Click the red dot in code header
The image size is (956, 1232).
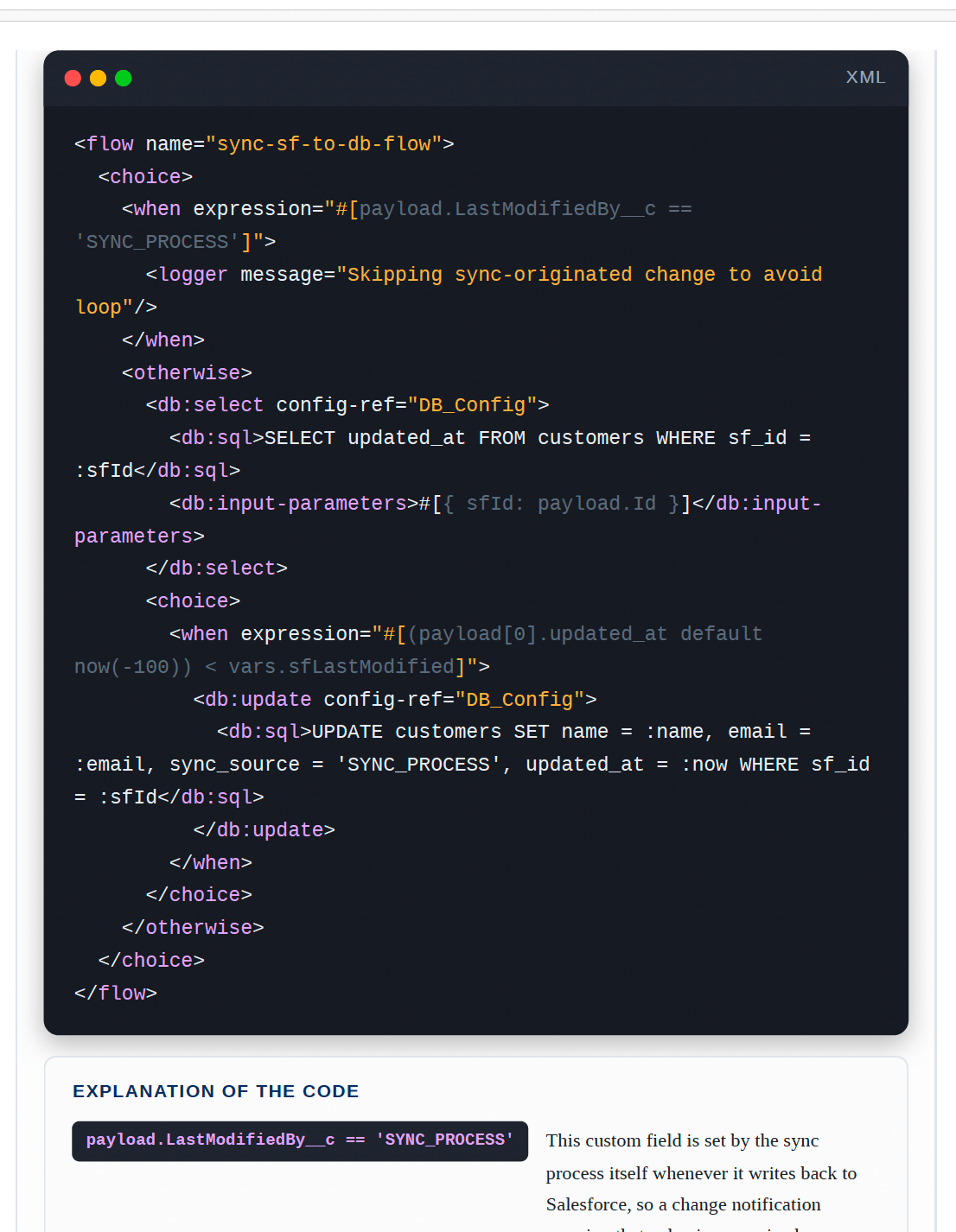pyautogui.click(x=73, y=79)
